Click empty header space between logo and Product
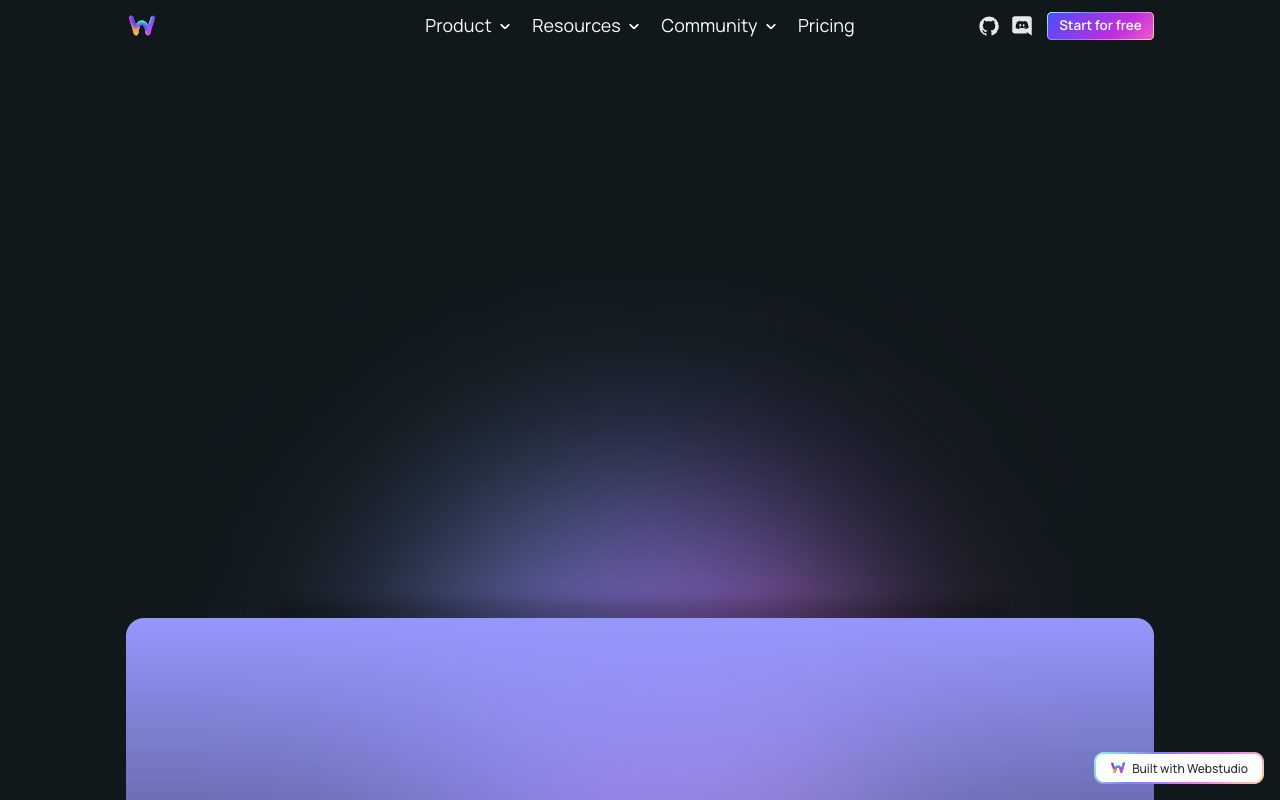Screen dimensions: 1280x800 point(290,26)
